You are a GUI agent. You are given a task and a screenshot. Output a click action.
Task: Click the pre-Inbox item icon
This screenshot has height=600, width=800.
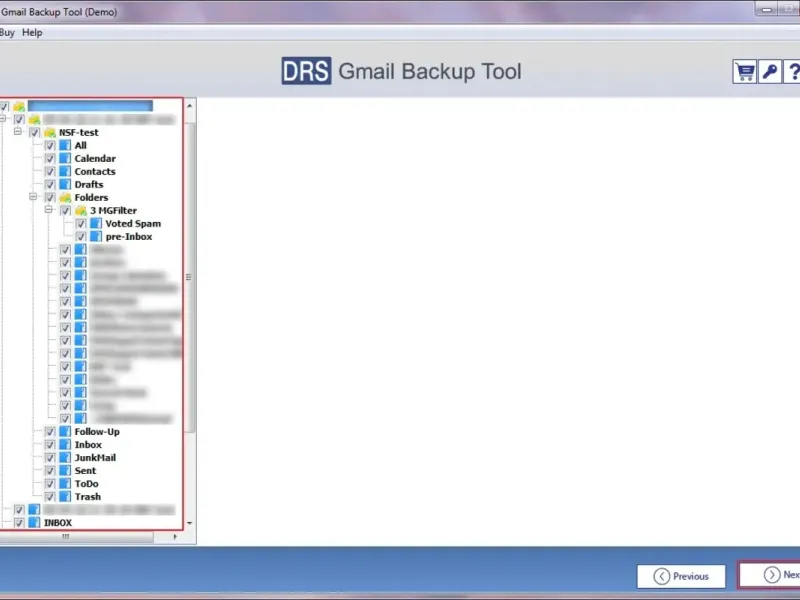96,237
